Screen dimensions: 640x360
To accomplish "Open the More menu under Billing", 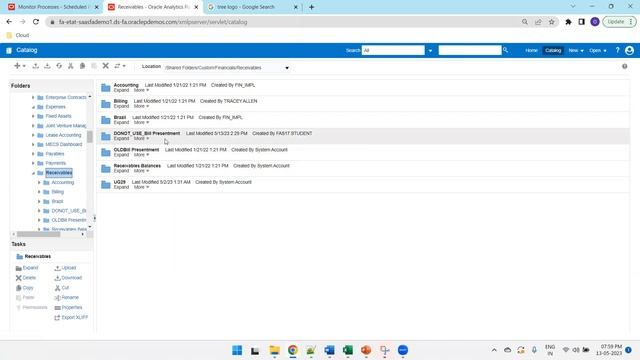I will [x=141, y=106].
